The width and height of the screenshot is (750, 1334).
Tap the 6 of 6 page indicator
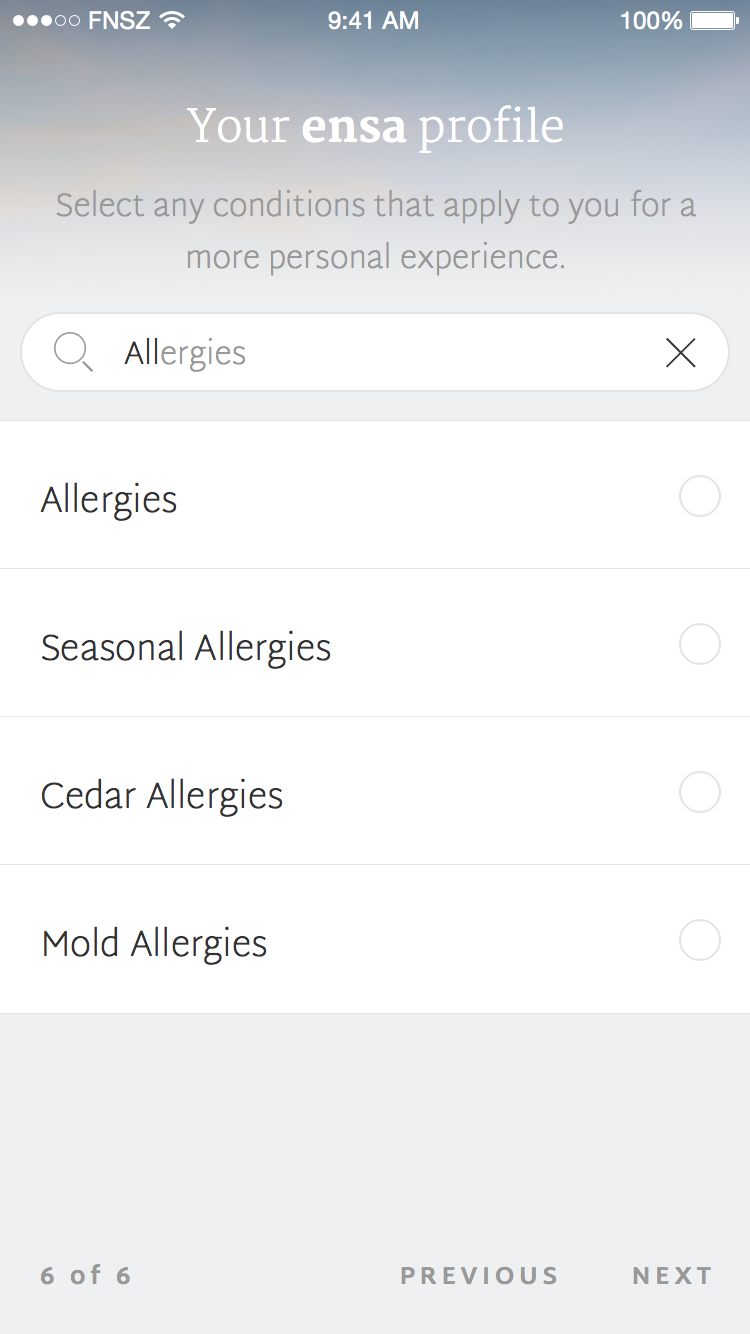click(86, 1276)
